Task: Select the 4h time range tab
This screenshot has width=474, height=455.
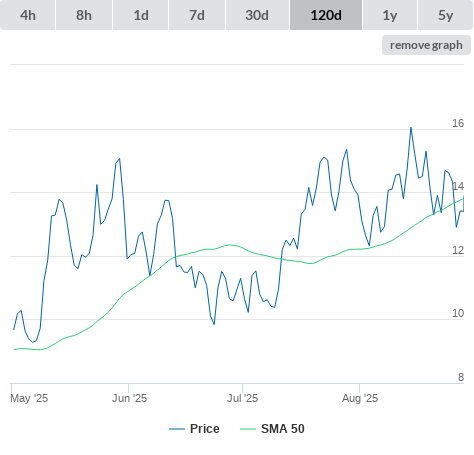Action: (28, 15)
